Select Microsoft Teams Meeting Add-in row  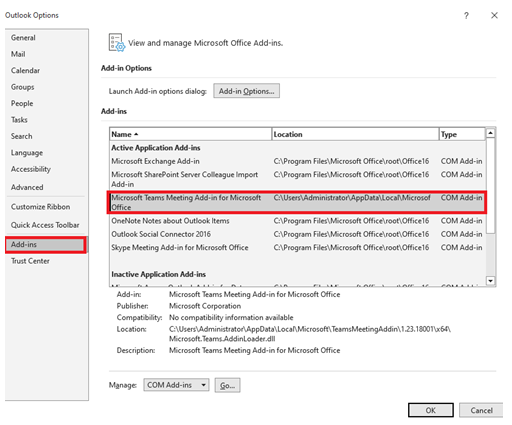click(x=297, y=202)
